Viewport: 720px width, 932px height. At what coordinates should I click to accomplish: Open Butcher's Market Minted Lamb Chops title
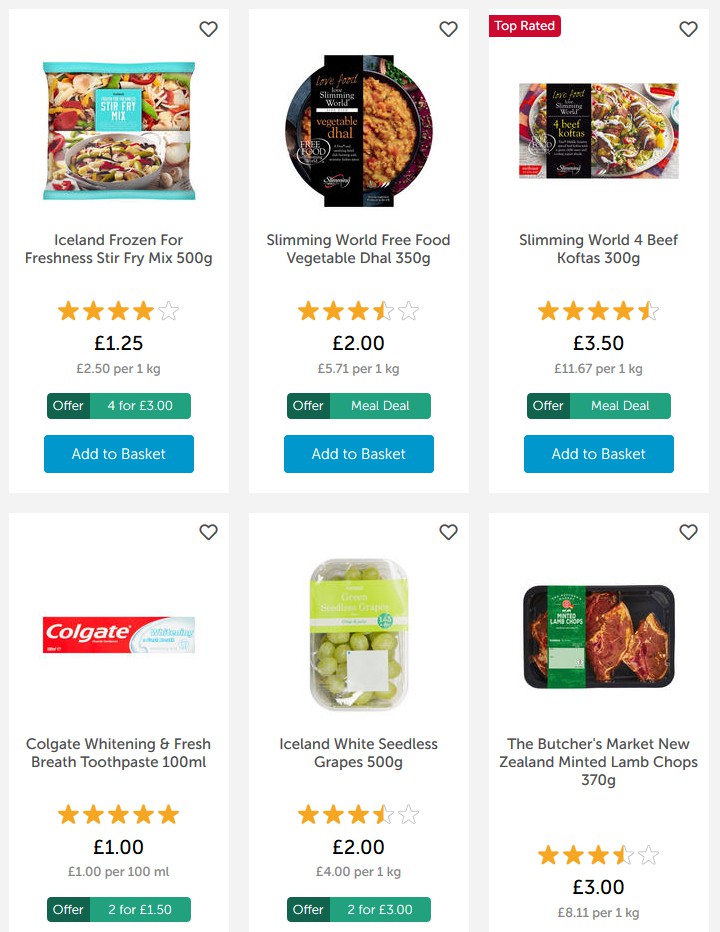click(599, 762)
